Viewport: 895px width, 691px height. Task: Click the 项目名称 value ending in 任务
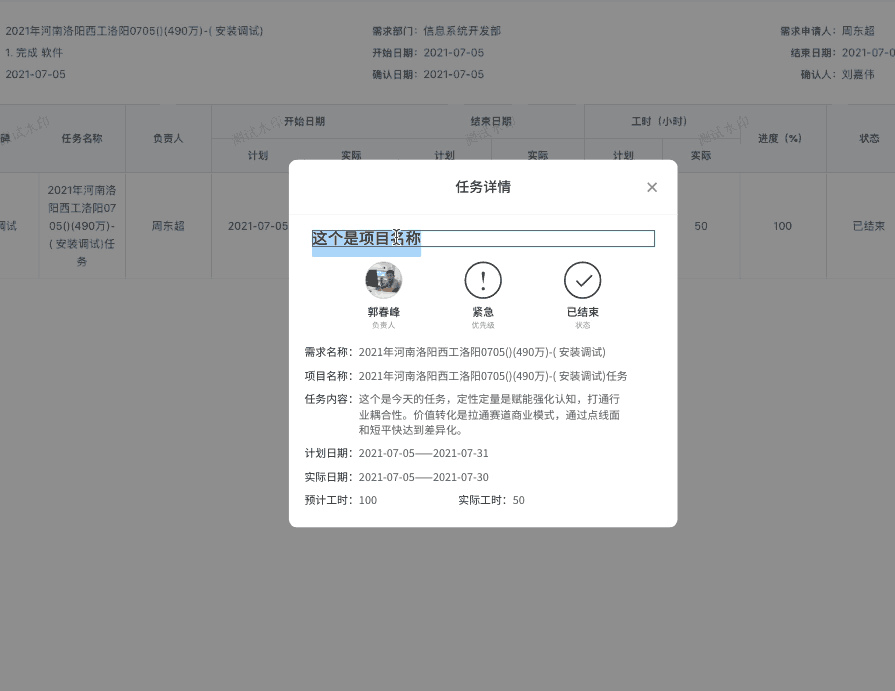(x=493, y=376)
